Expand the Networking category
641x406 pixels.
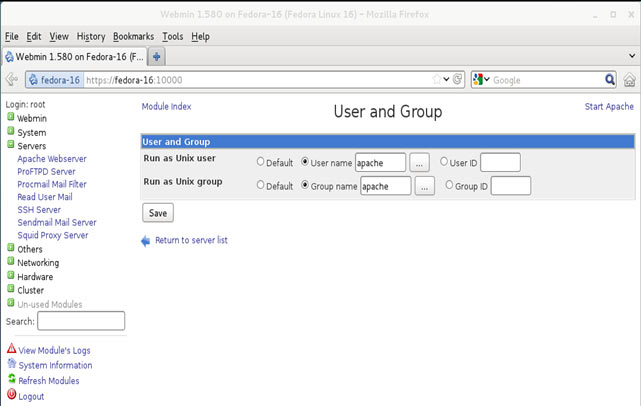click(x=11, y=261)
